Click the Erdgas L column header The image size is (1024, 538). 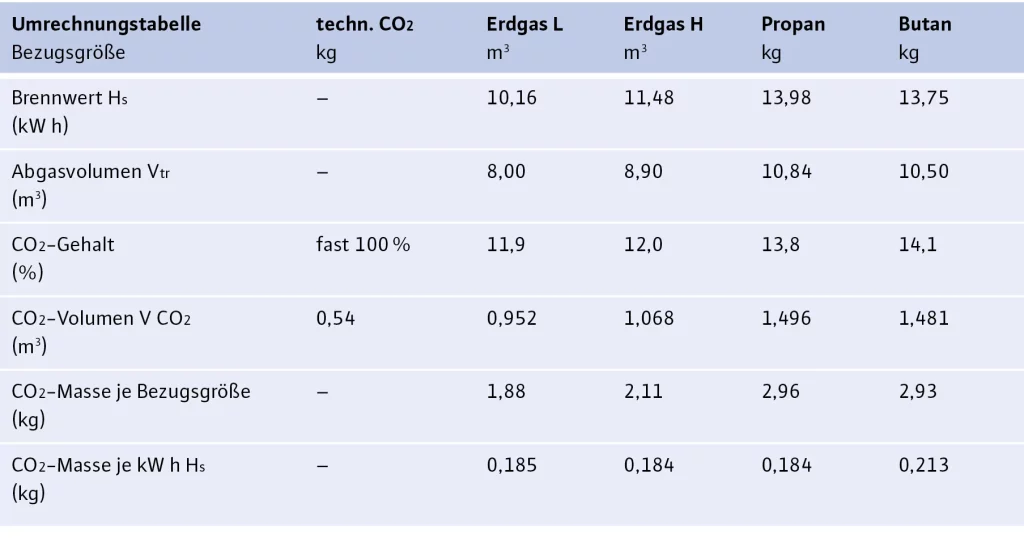pos(525,24)
